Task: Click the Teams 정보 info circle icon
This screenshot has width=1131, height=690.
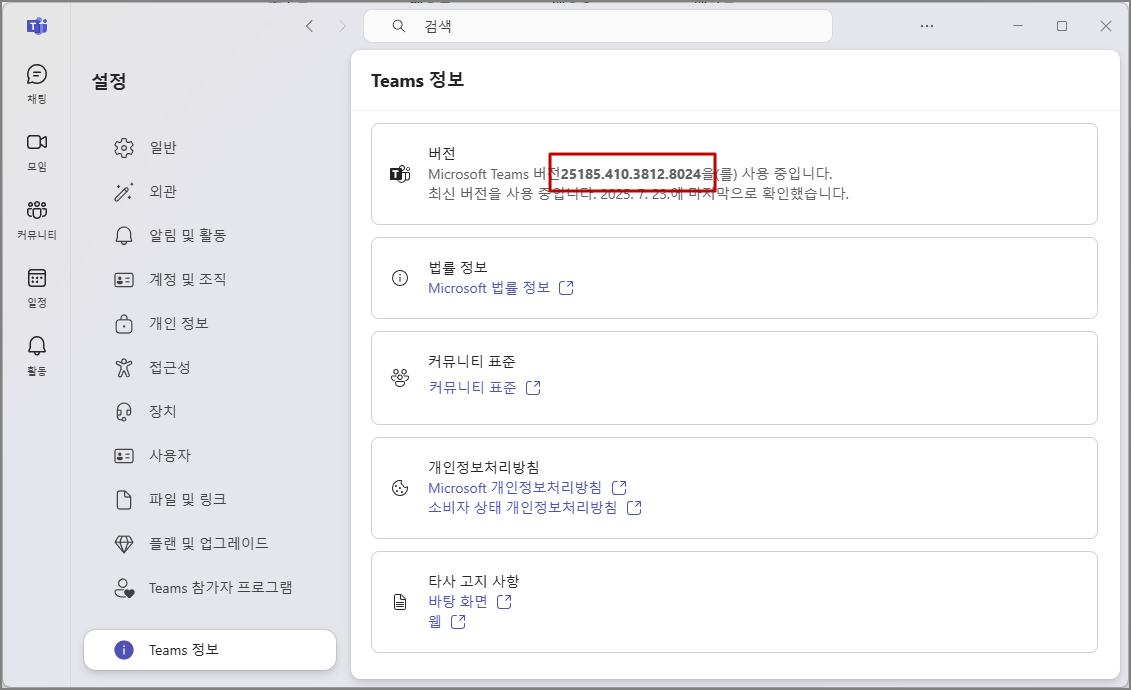Action: coord(124,650)
